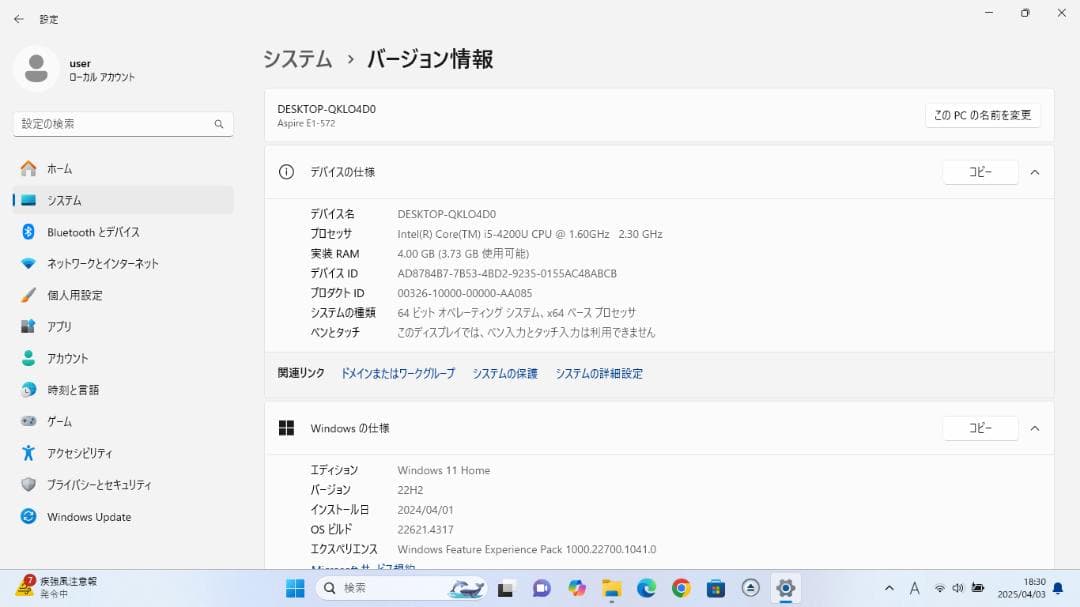Select the 個人用設定 section in the sidebar
The height and width of the screenshot is (607, 1080).
79,294
